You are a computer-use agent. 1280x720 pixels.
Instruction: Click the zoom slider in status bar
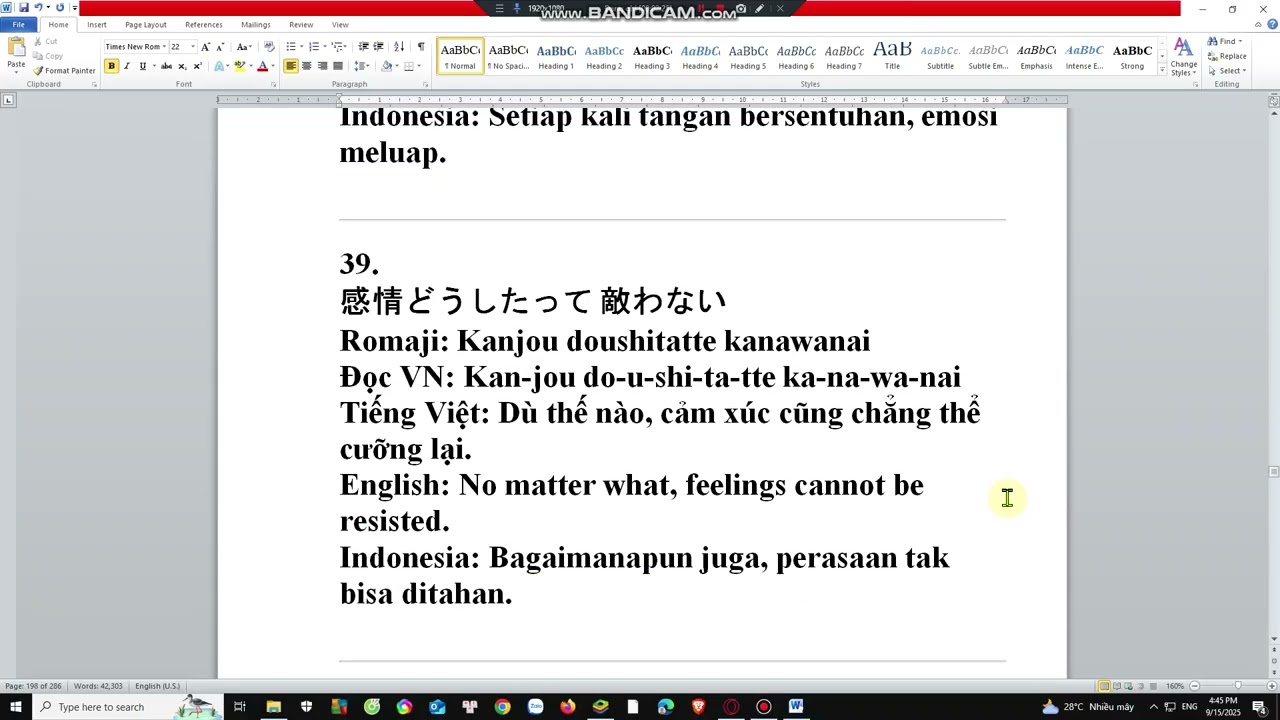click(x=1237, y=686)
